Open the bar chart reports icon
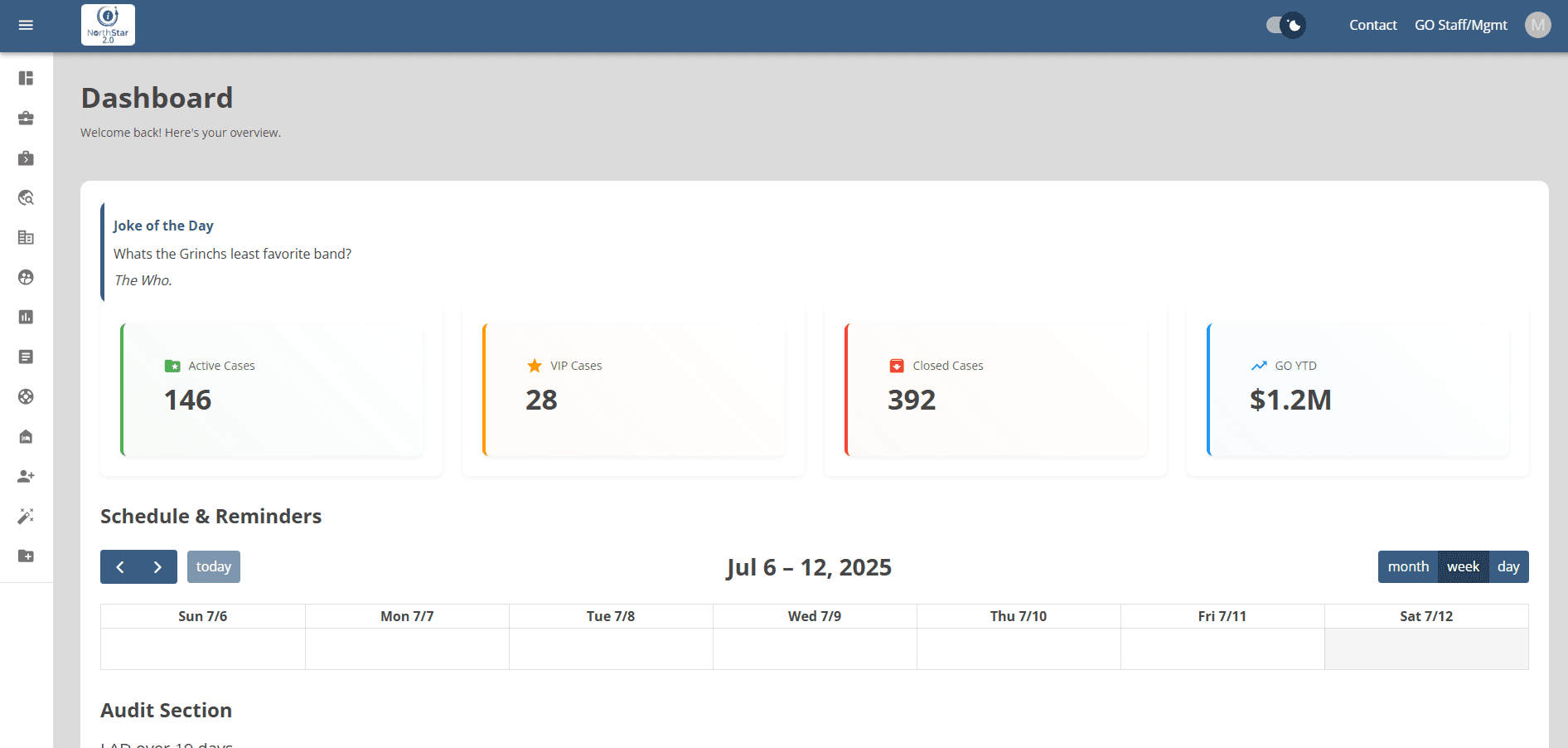 [26, 317]
